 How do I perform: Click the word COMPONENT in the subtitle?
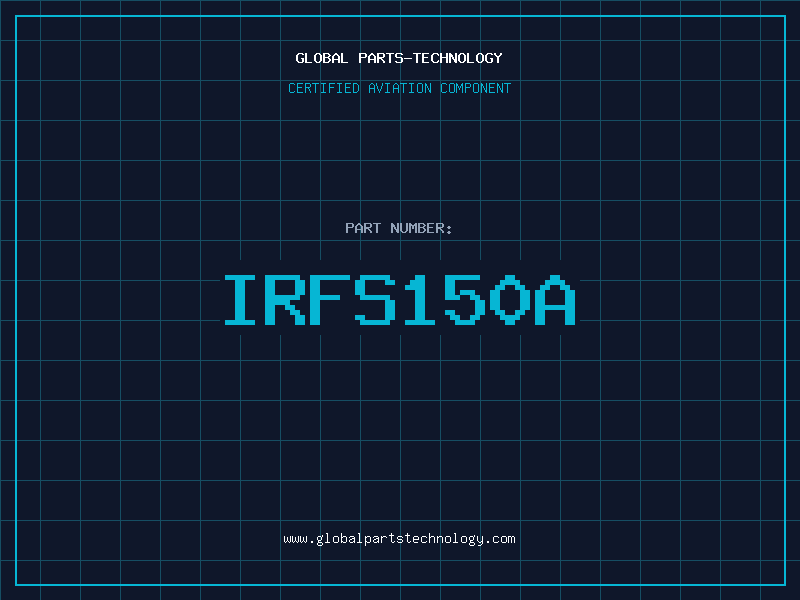click(x=476, y=88)
